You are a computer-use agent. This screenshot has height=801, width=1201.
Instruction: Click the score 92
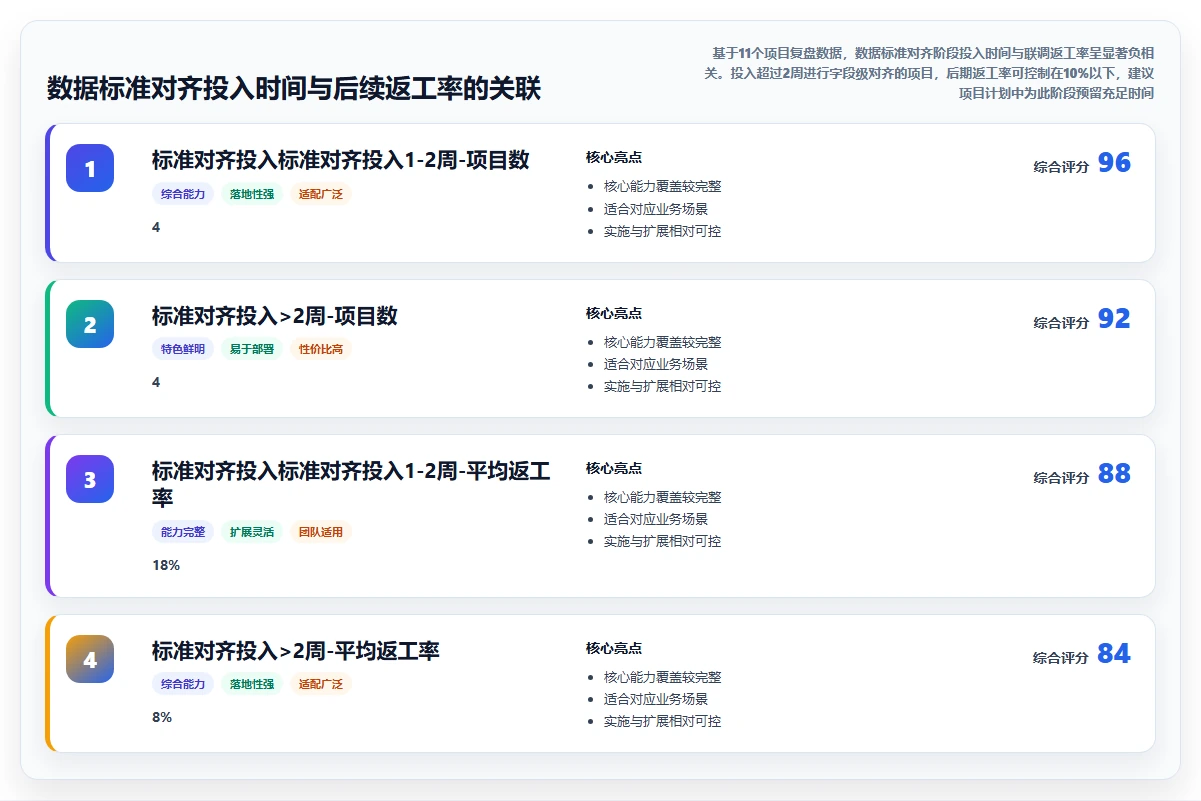[1114, 319]
